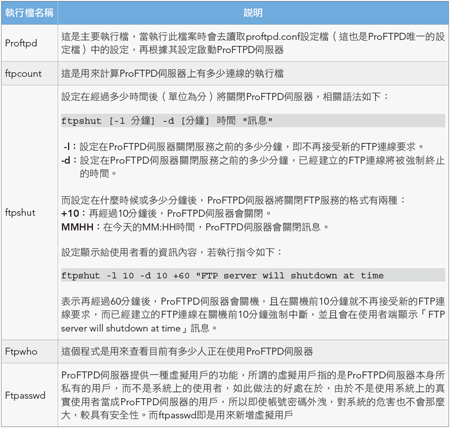Click the Proftpd description mentioning proftpd.conf

click(x=253, y=43)
